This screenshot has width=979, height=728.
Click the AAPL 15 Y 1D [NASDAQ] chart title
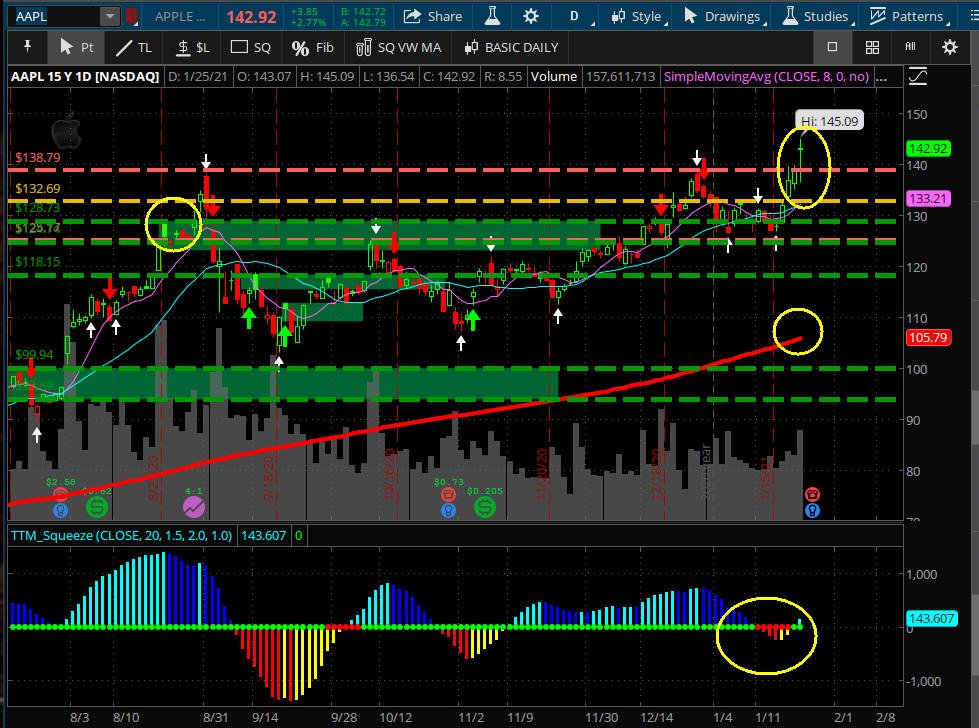(x=85, y=77)
